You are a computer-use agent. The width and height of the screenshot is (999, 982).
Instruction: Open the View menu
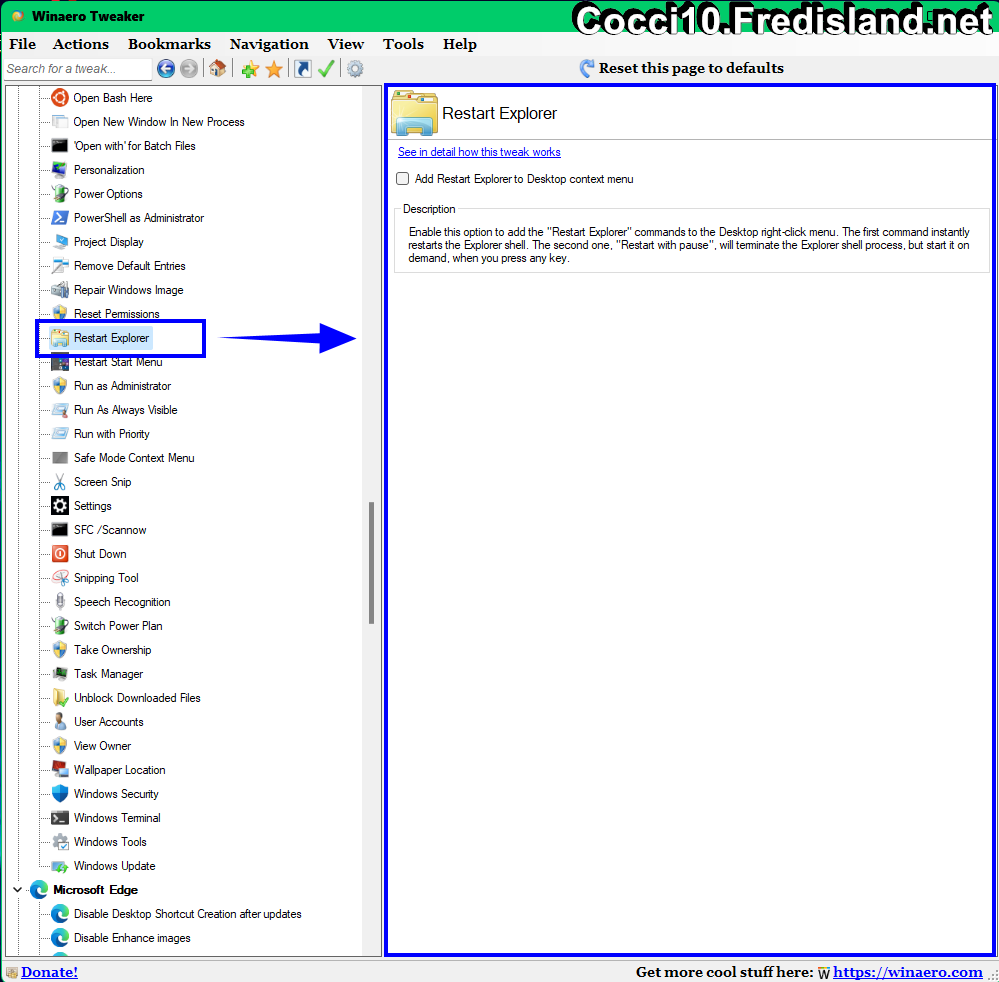coord(345,44)
